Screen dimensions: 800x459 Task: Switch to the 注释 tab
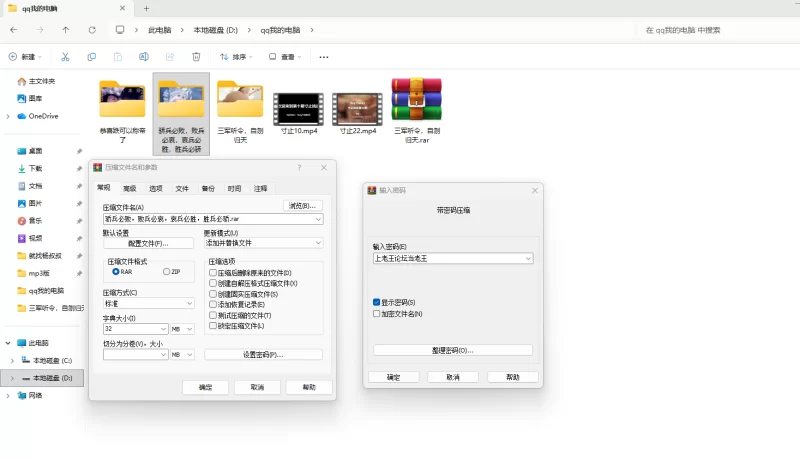coord(260,188)
